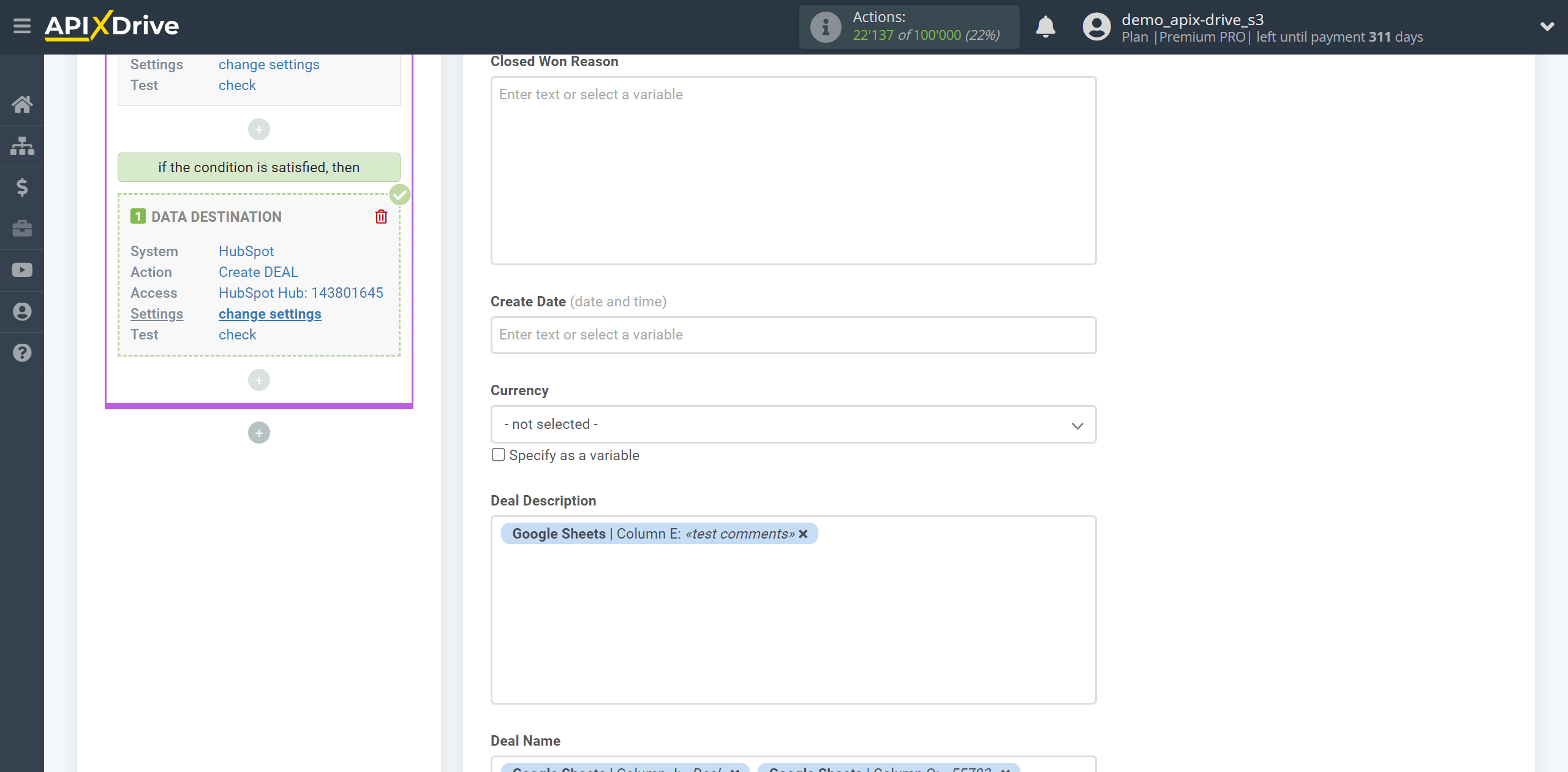Image resolution: width=1568 pixels, height=772 pixels.
Task: Click the Settings label in HubSpot block
Action: pyautogui.click(x=157, y=314)
